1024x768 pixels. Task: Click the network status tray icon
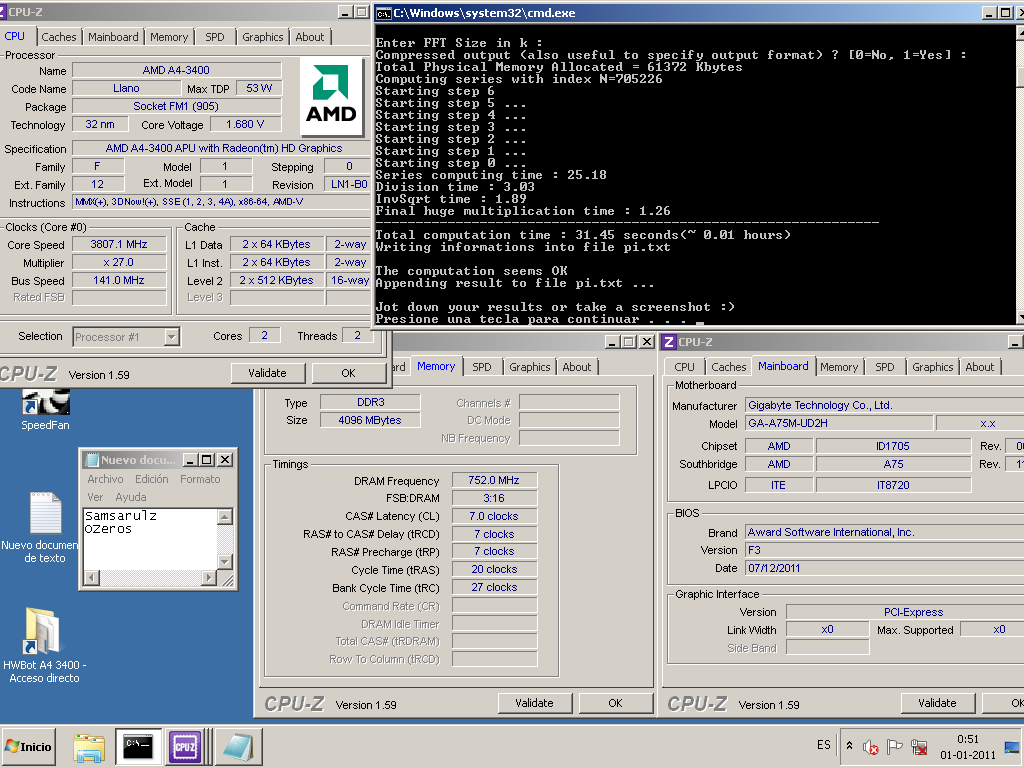[919, 747]
